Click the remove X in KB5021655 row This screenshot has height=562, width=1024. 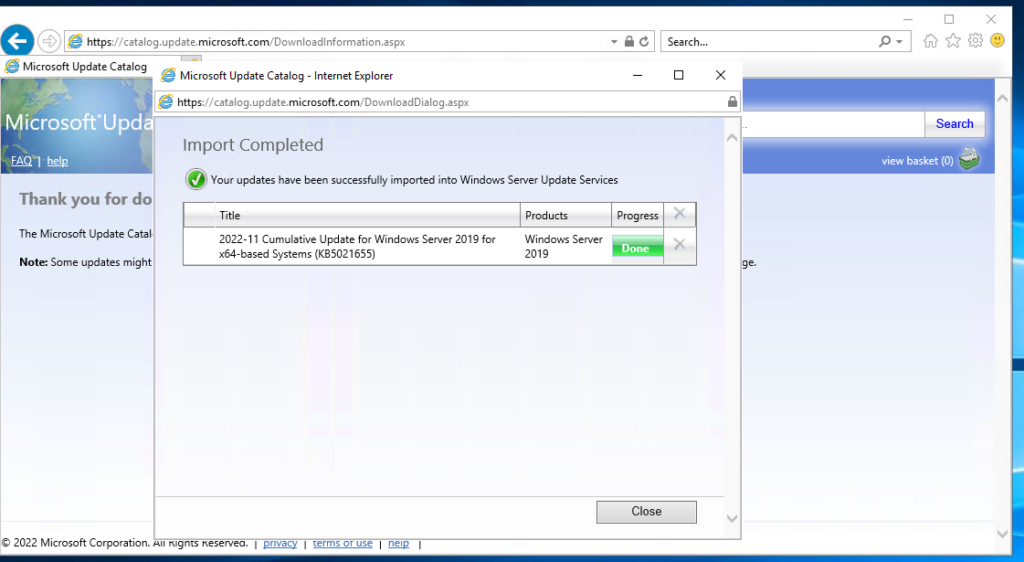[679, 244]
